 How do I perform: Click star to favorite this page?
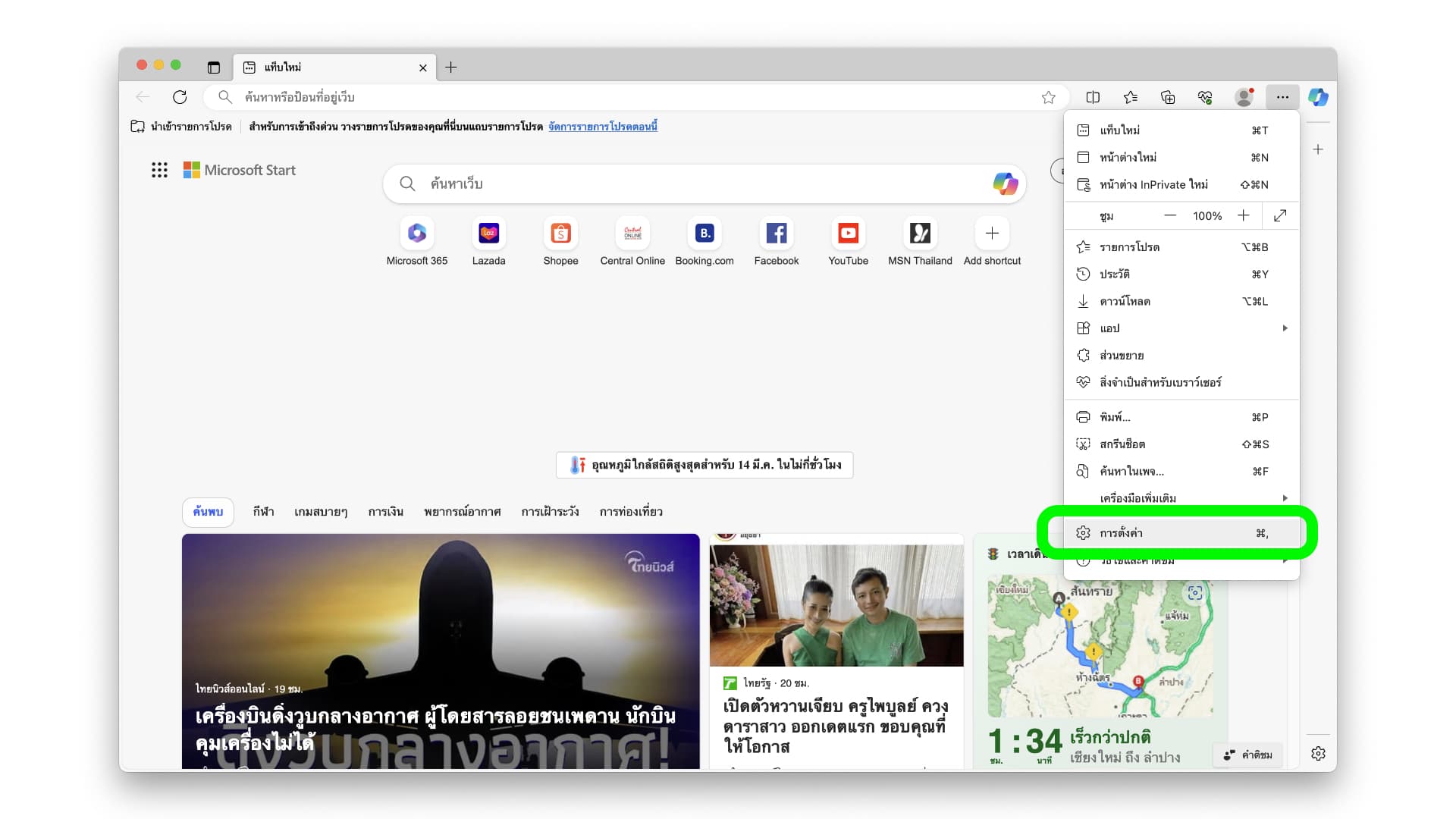tap(1048, 97)
